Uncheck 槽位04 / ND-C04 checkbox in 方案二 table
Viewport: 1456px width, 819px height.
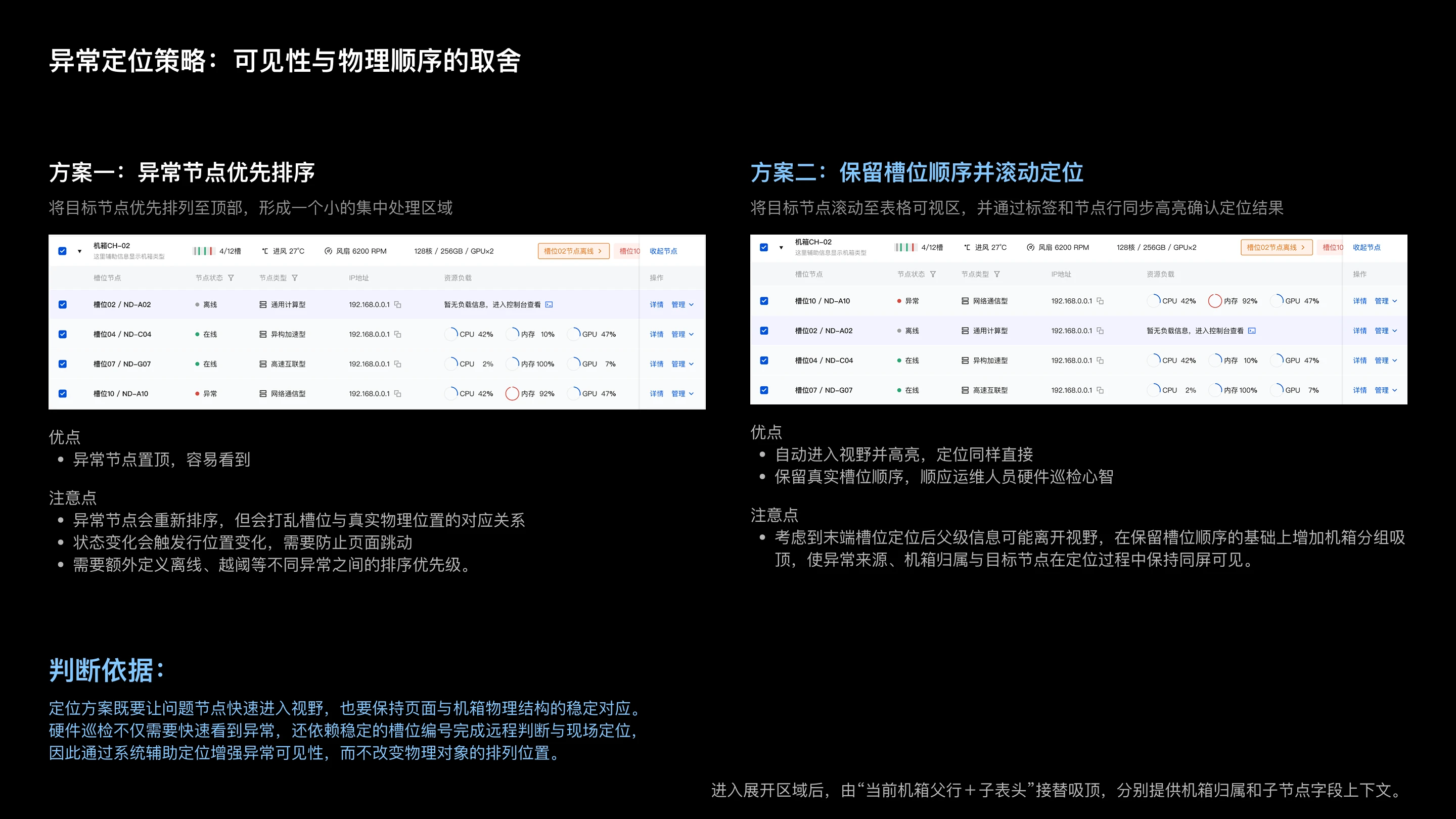click(764, 360)
